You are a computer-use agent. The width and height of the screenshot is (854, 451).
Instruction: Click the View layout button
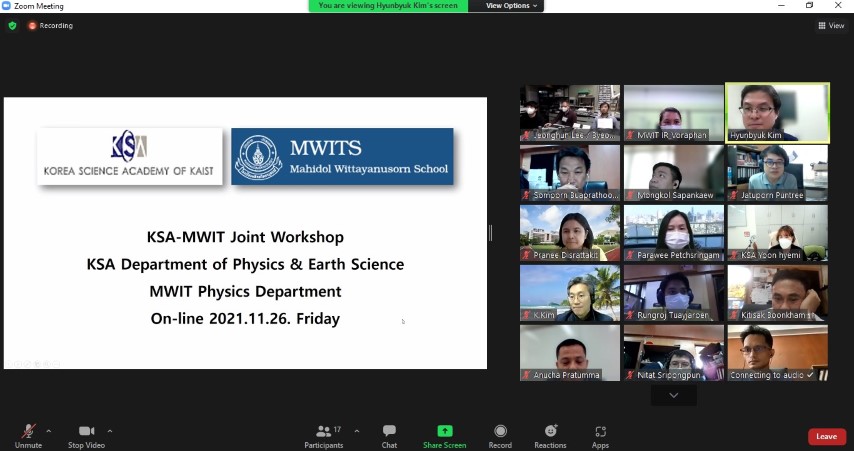[831, 26]
